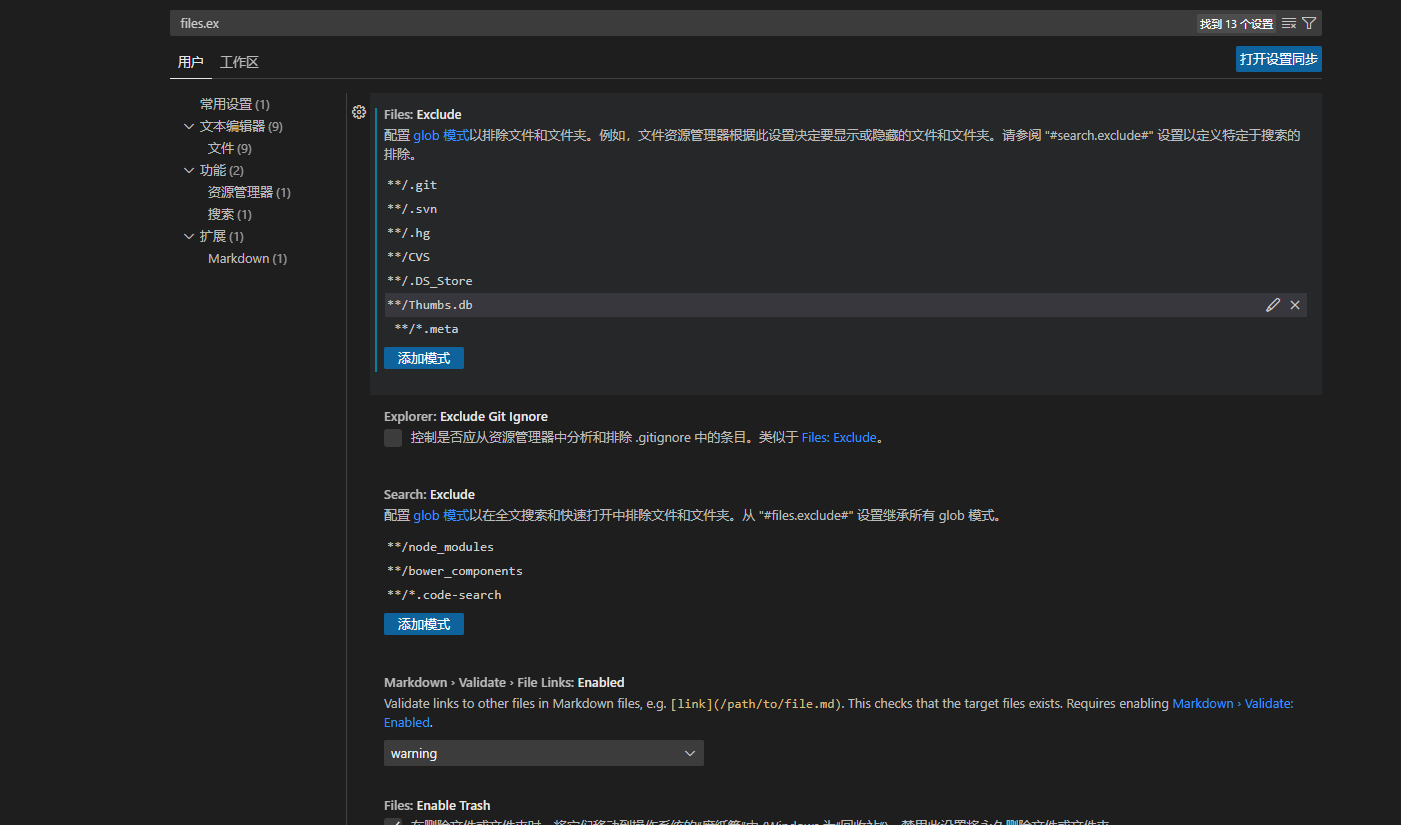The image size is (1401, 825).
Task: Click the Explorer: Exclude Git Ignore title
Action: coord(466,416)
